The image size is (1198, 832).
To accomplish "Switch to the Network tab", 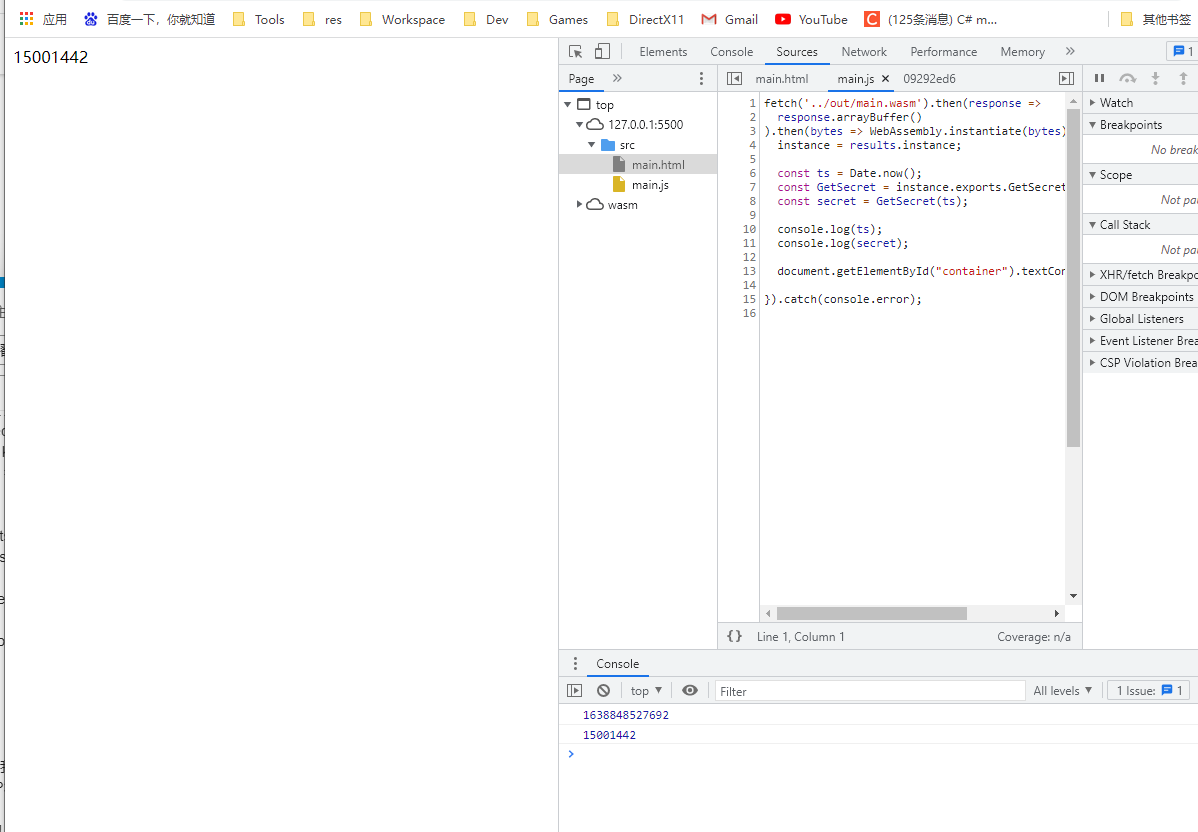I will [x=863, y=52].
